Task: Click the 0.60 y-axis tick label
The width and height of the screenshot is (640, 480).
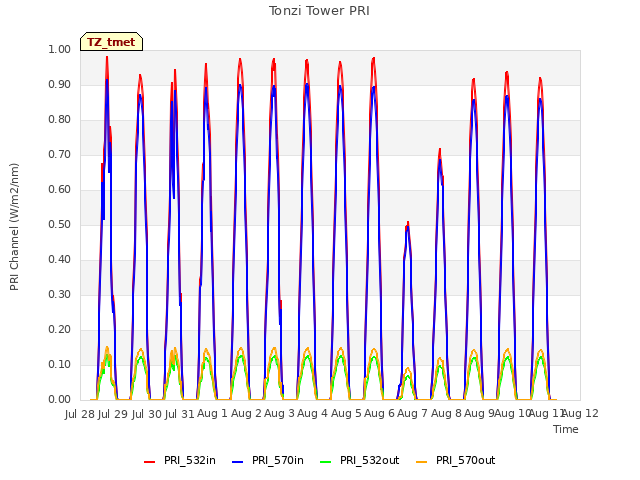Action: pyautogui.click(x=60, y=189)
